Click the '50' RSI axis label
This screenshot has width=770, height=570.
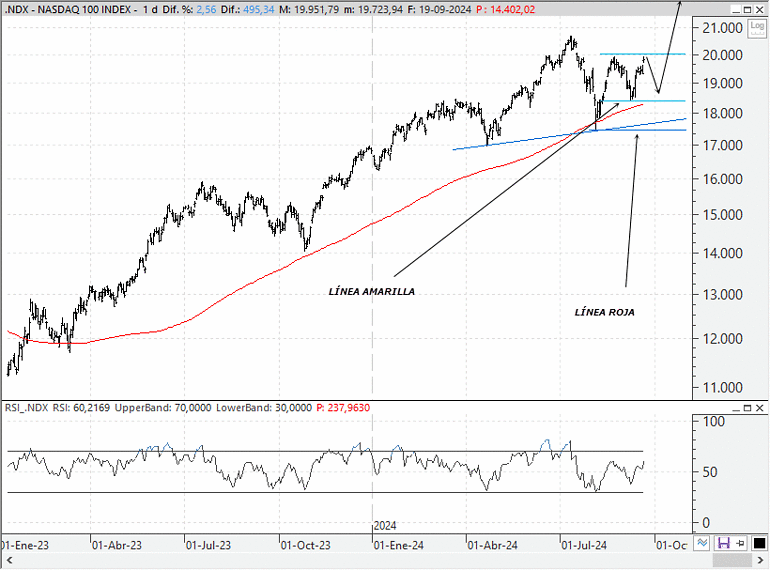[710, 472]
